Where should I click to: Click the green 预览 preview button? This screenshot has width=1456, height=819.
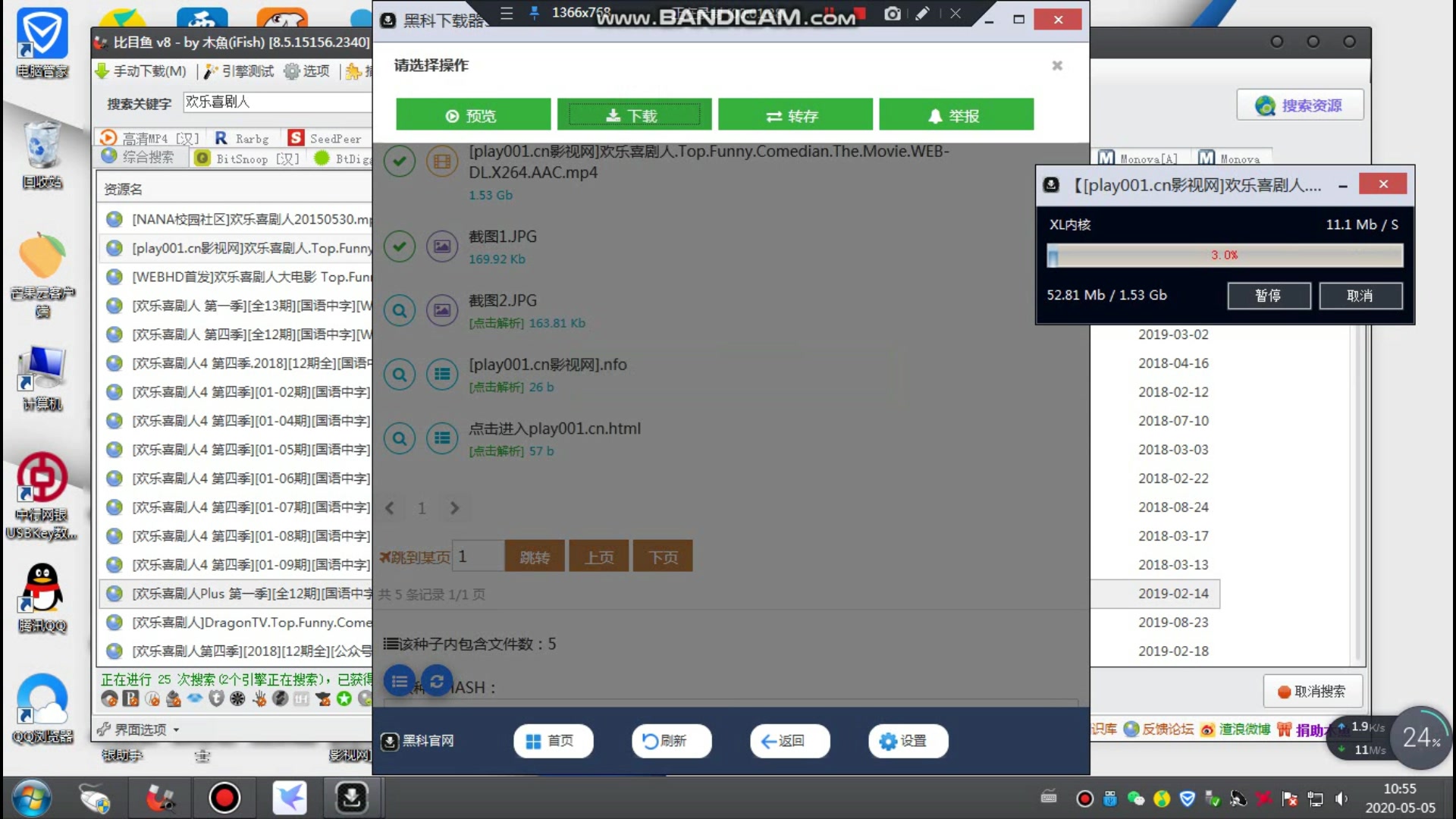click(x=472, y=115)
